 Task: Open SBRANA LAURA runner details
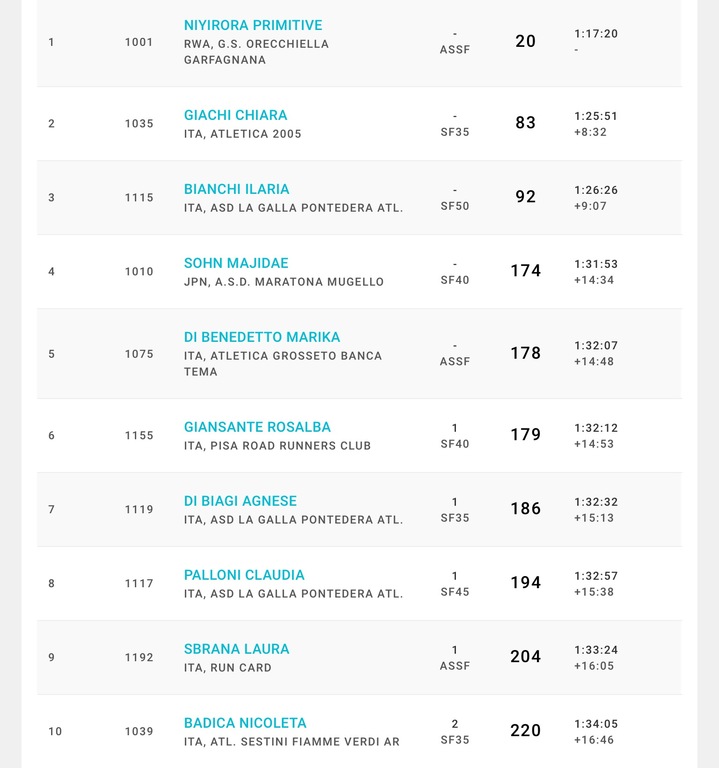pos(237,649)
